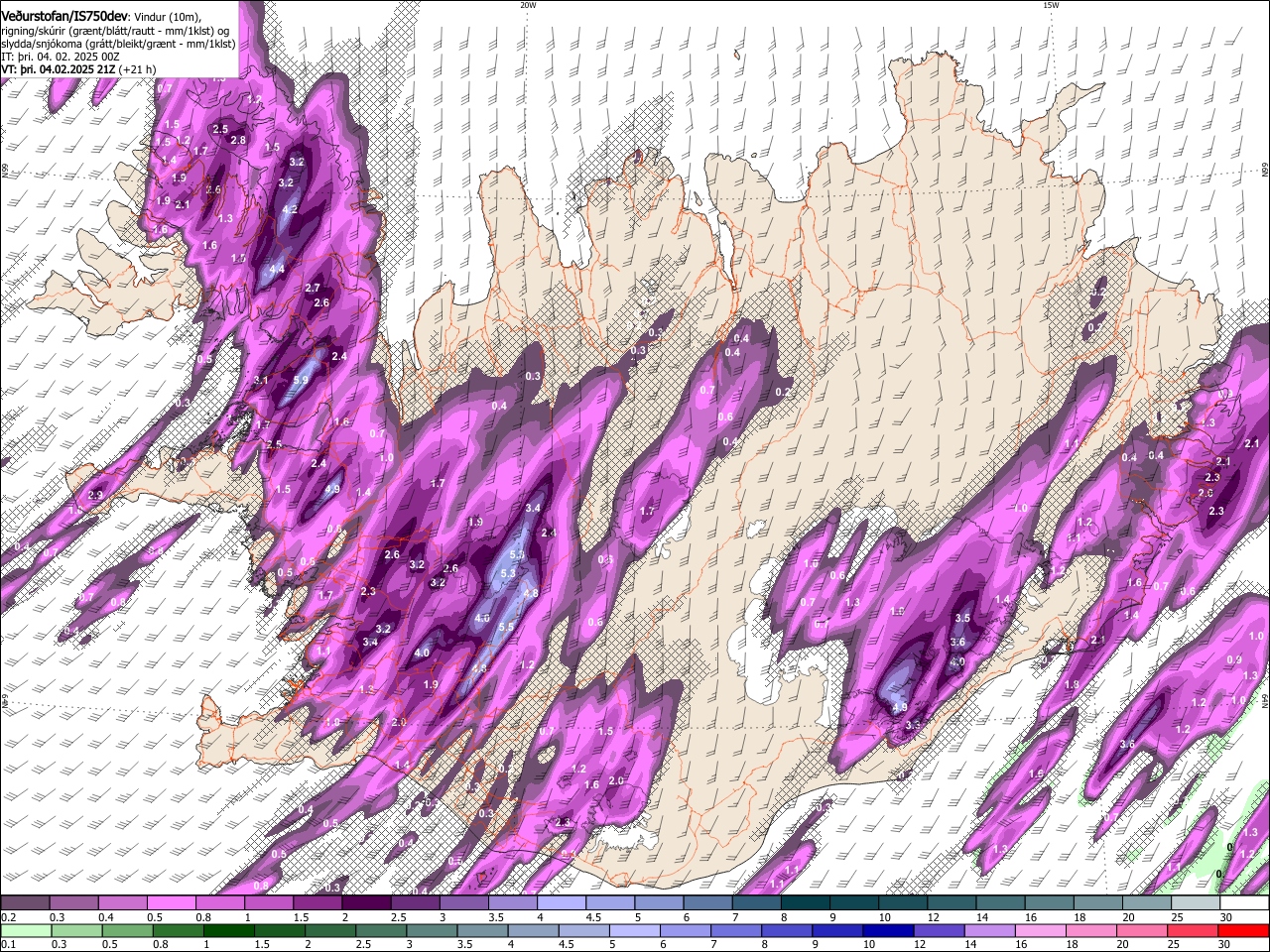Screen dimensions: 1270x952
Task: Click the 20W longitude label
Action: (527, 5)
